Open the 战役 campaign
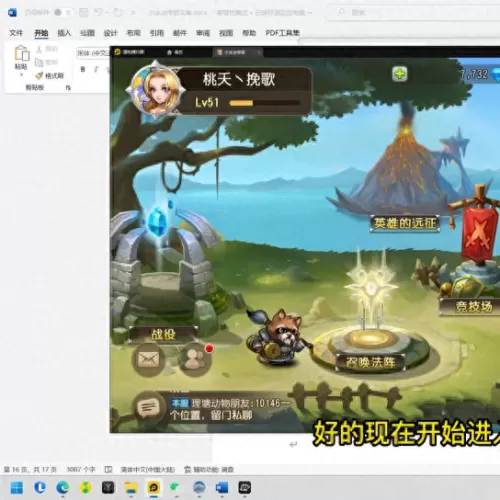This screenshot has width=500, height=500. 163,334
